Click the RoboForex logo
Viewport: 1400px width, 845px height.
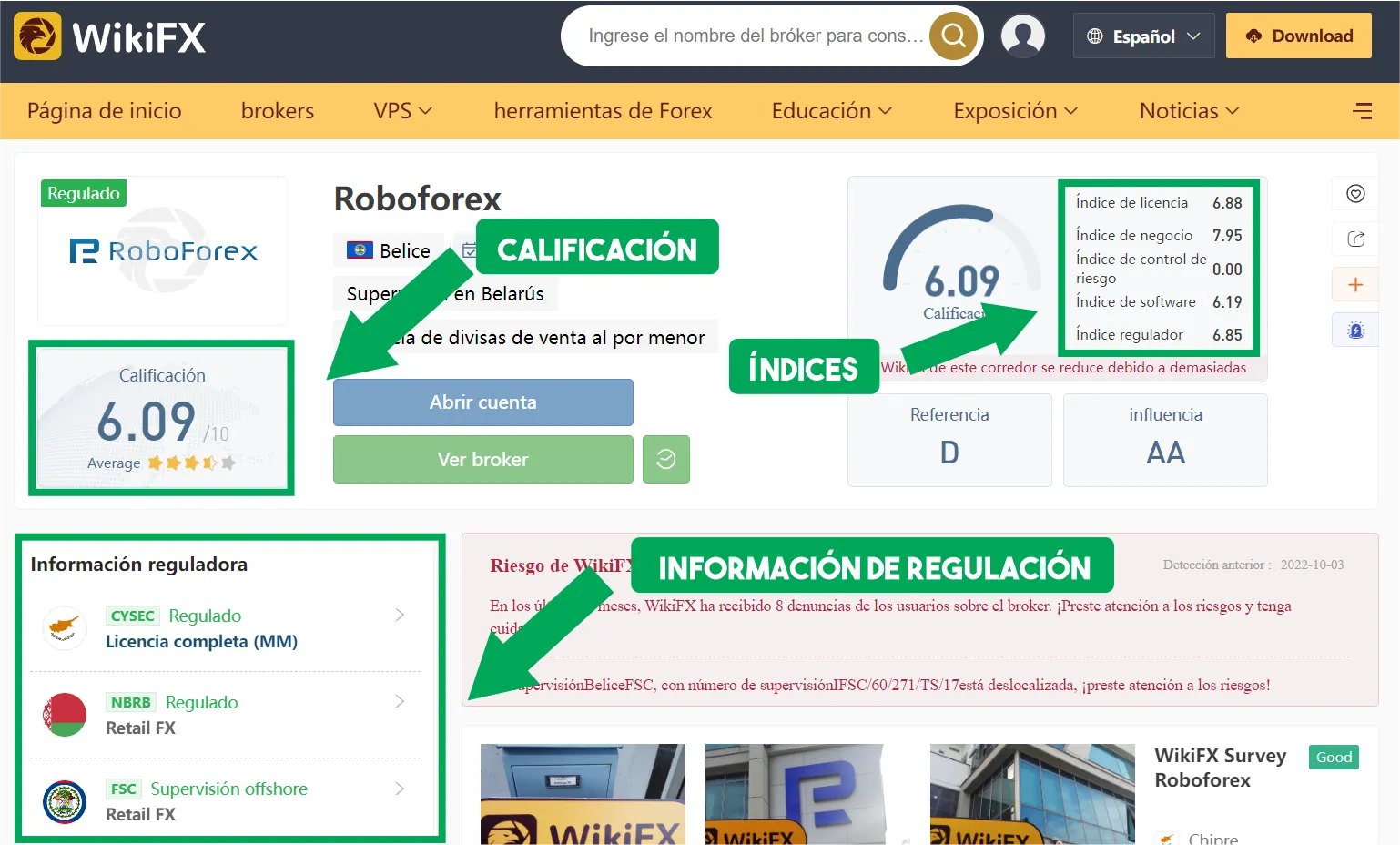click(163, 250)
